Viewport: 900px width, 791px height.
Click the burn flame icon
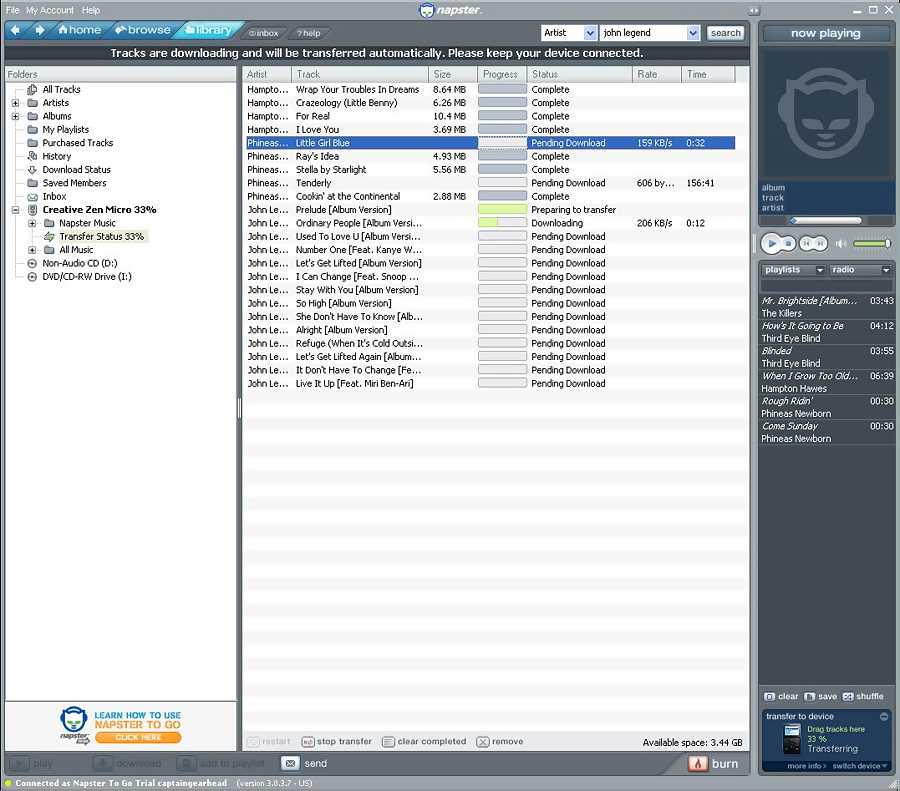[697, 763]
